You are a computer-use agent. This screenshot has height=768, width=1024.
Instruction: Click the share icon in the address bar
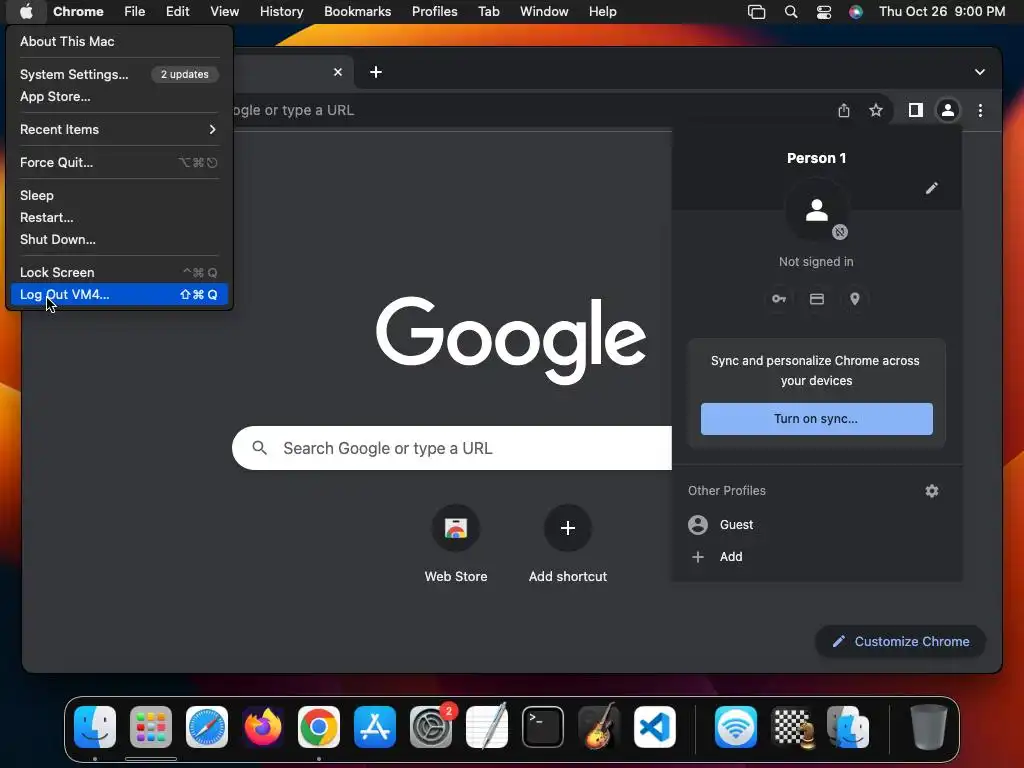[844, 110]
